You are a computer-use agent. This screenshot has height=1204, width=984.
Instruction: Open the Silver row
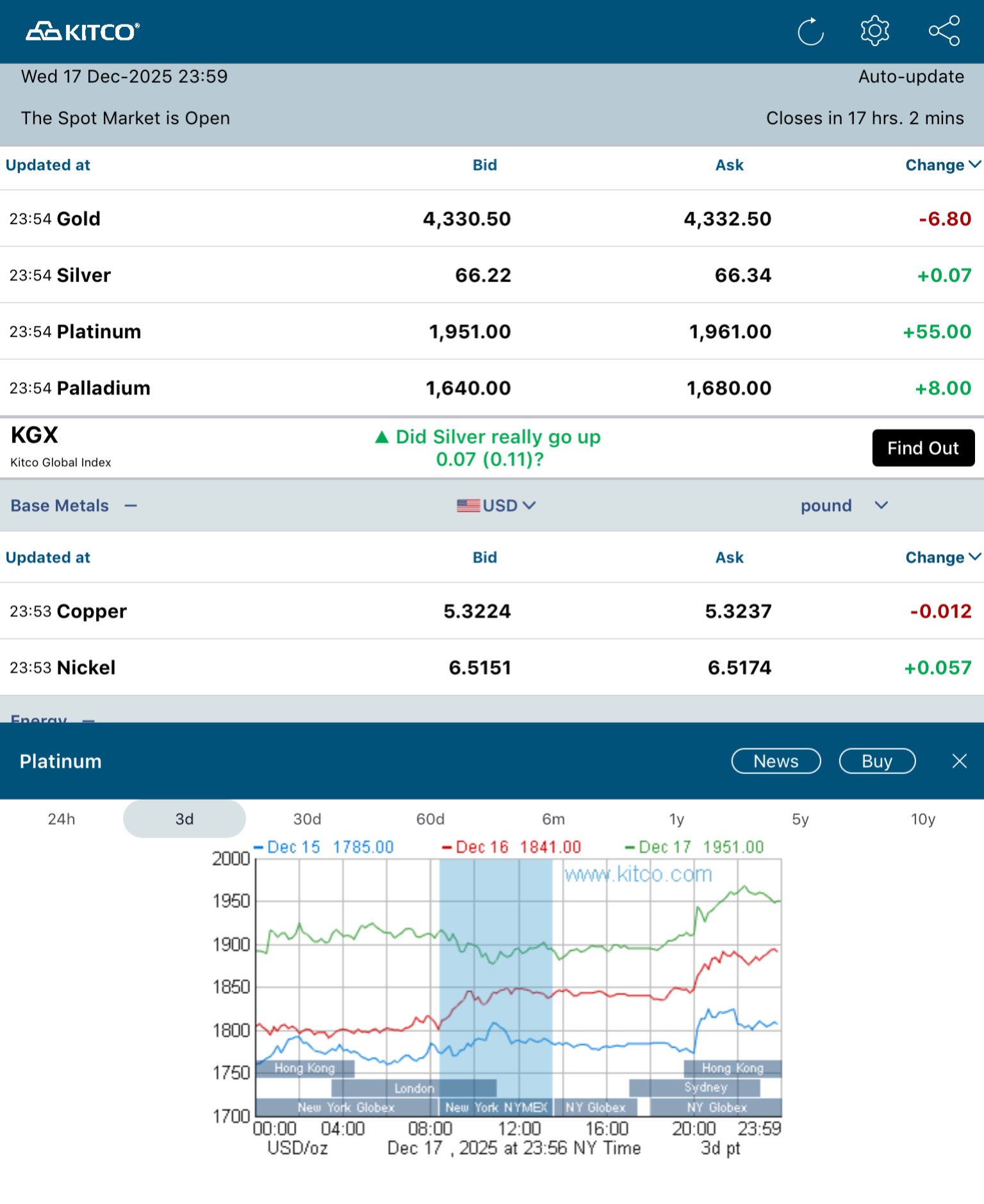pyautogui.click(x=492, y=275)
